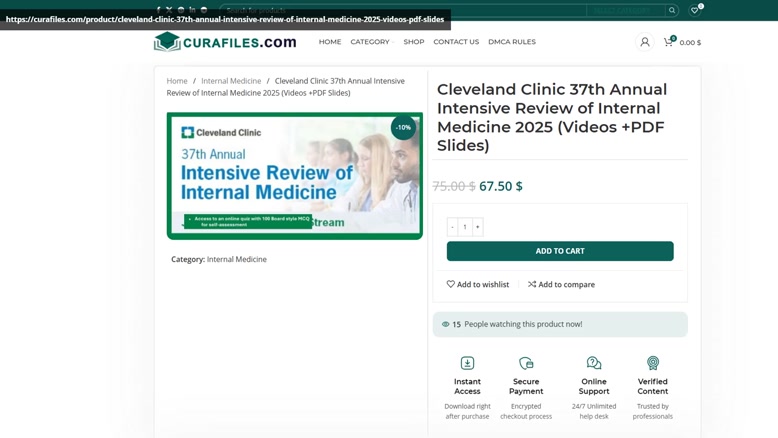Image resolution: width=778 pixels, height=438 pixels.
Task: Click the '24/7 Unlimited help desk' text
Action: point(594,411)
